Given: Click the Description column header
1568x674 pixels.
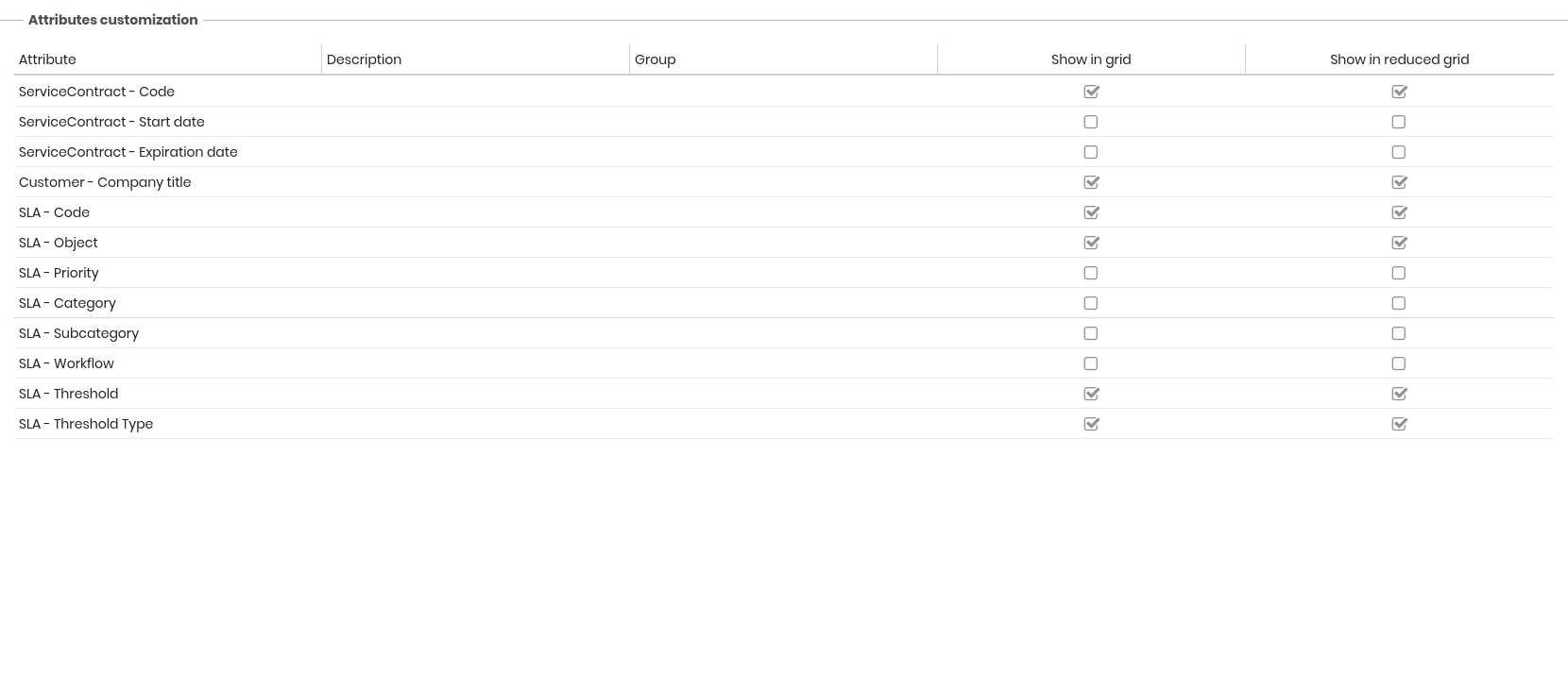Looking at the screenshot, I should pos(364,59).
